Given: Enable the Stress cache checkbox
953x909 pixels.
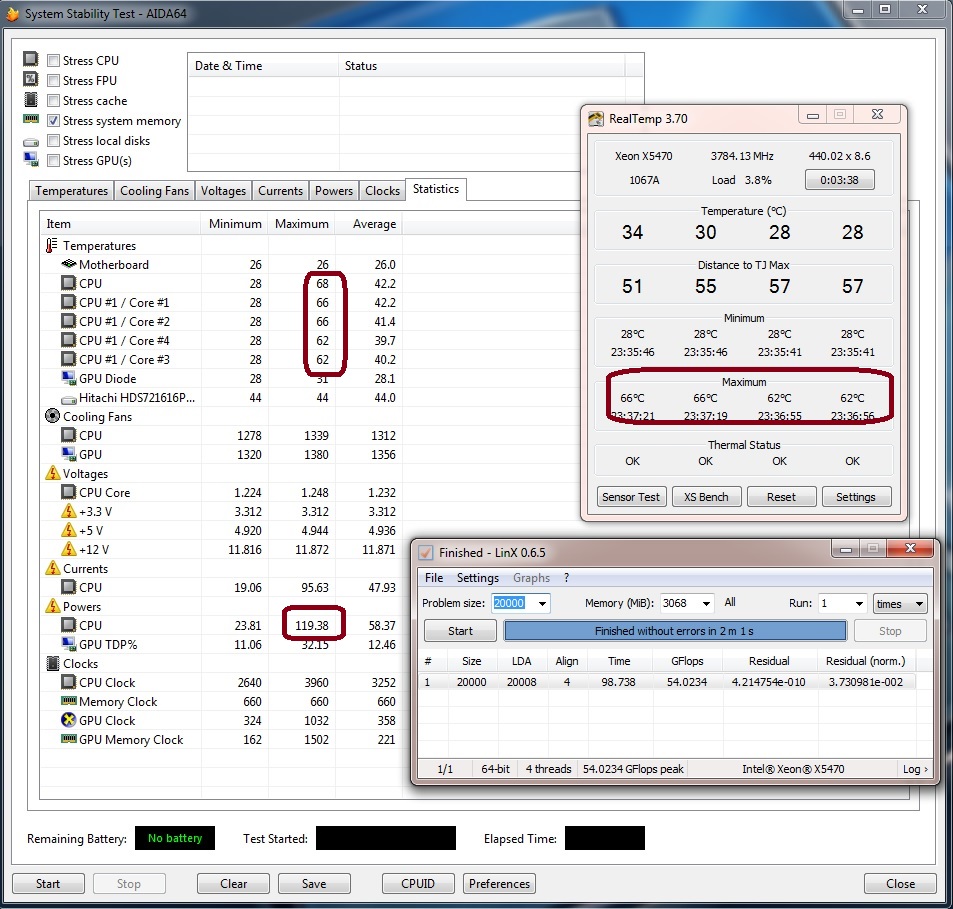Looking at the screenshot, I should 53,100.
